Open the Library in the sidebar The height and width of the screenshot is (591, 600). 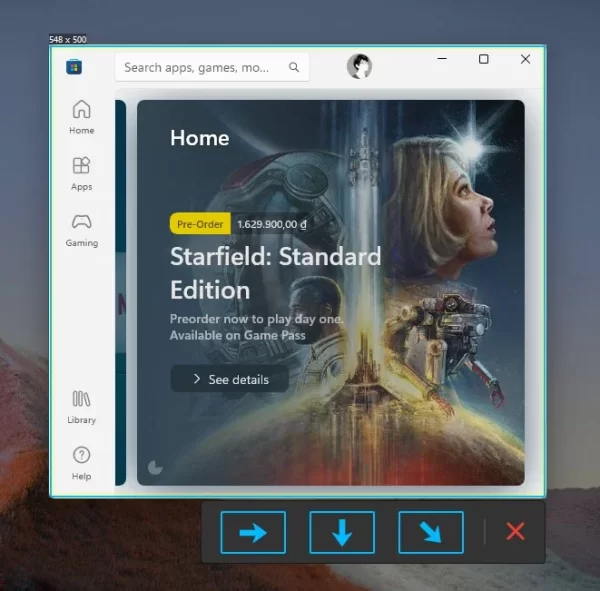[x=82, y=407]
